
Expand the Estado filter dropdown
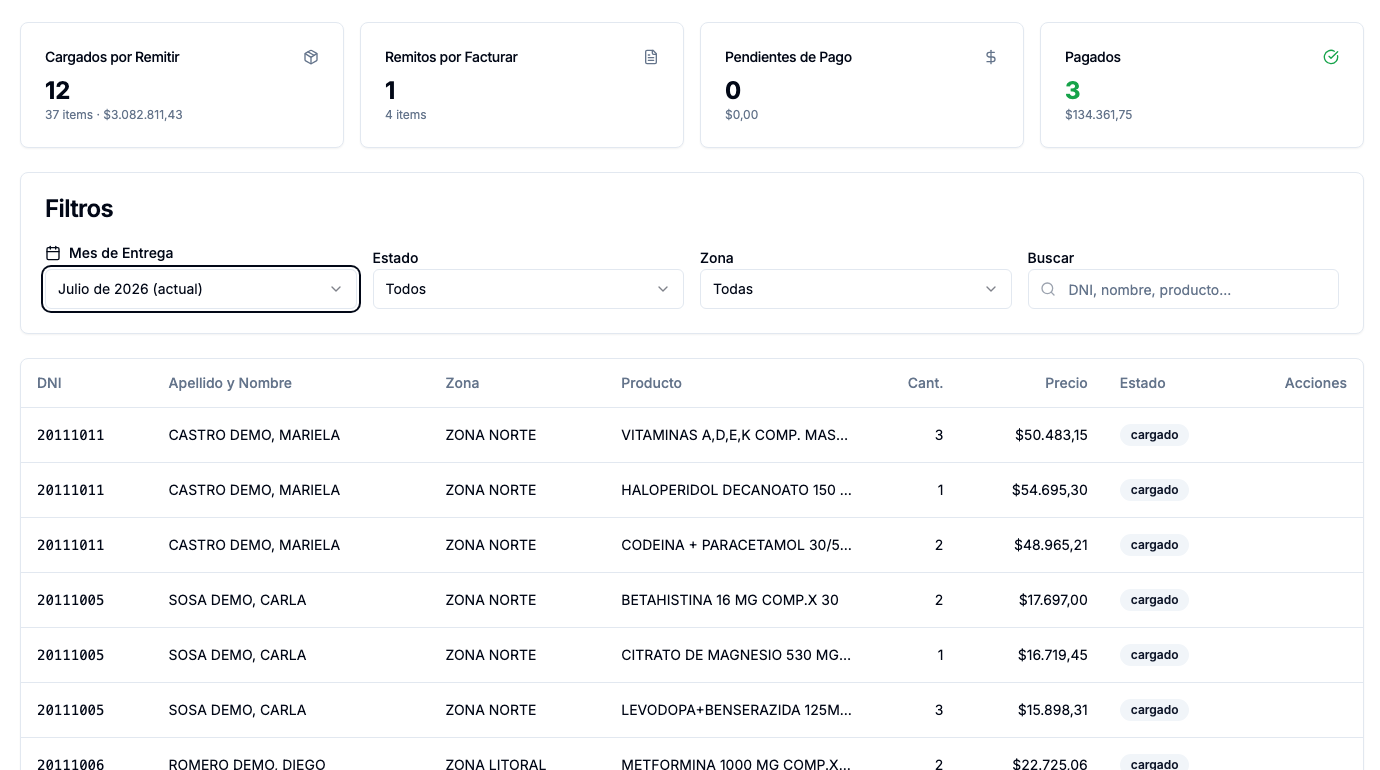click(x=528, y=289)
